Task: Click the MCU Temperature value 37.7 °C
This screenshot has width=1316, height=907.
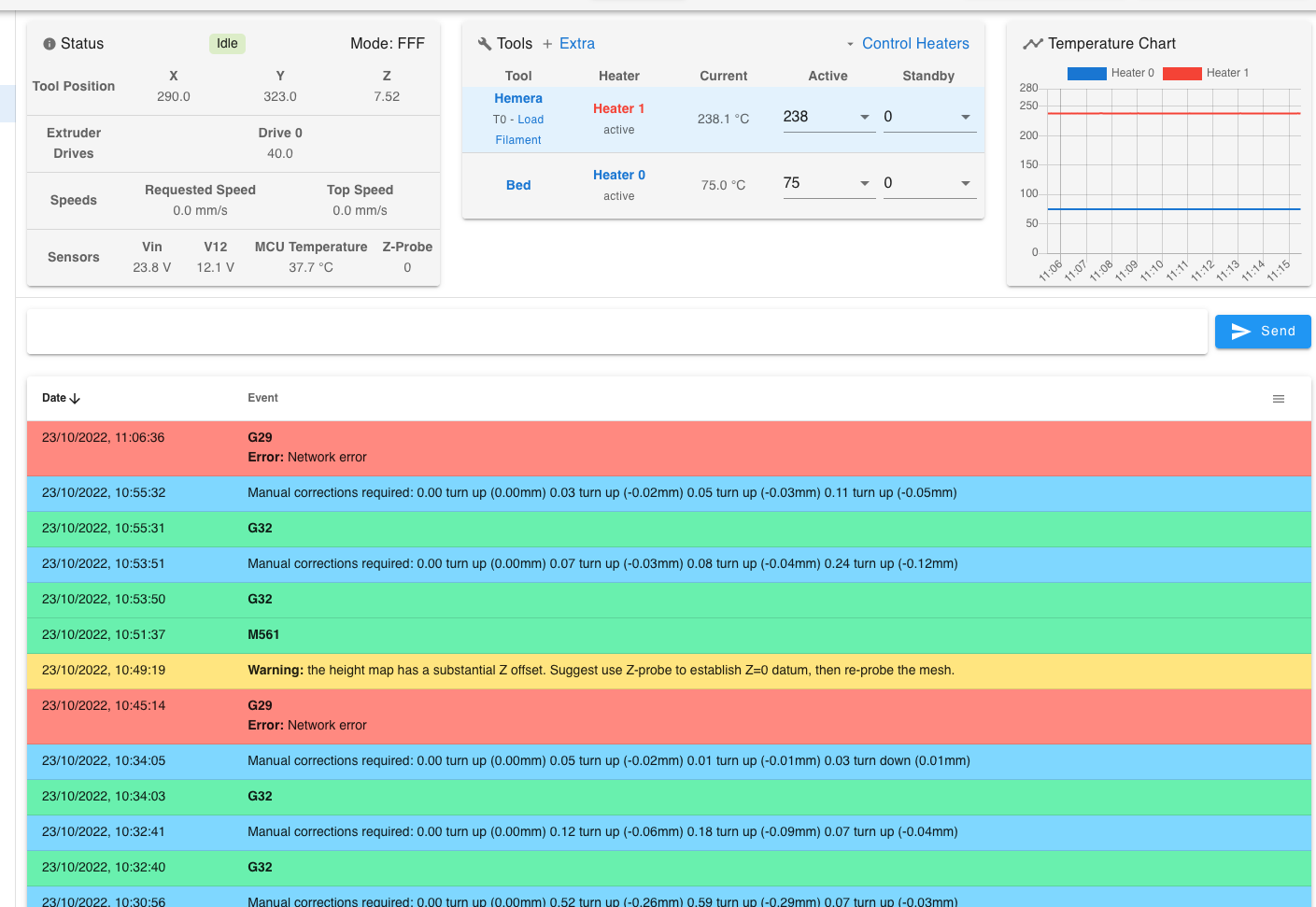Action: [x=311, y=268]
